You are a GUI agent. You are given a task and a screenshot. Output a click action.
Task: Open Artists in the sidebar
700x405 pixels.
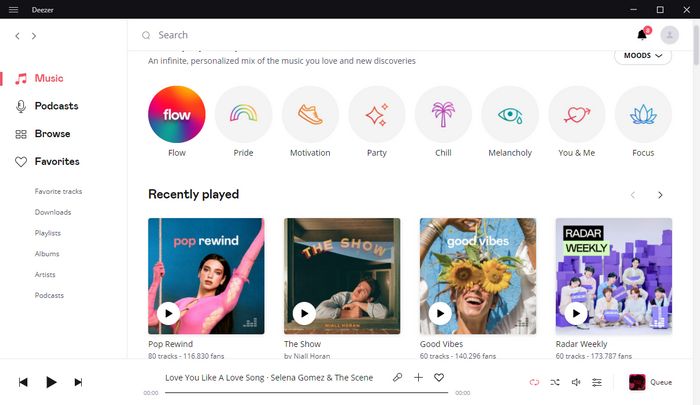(45, 275)
